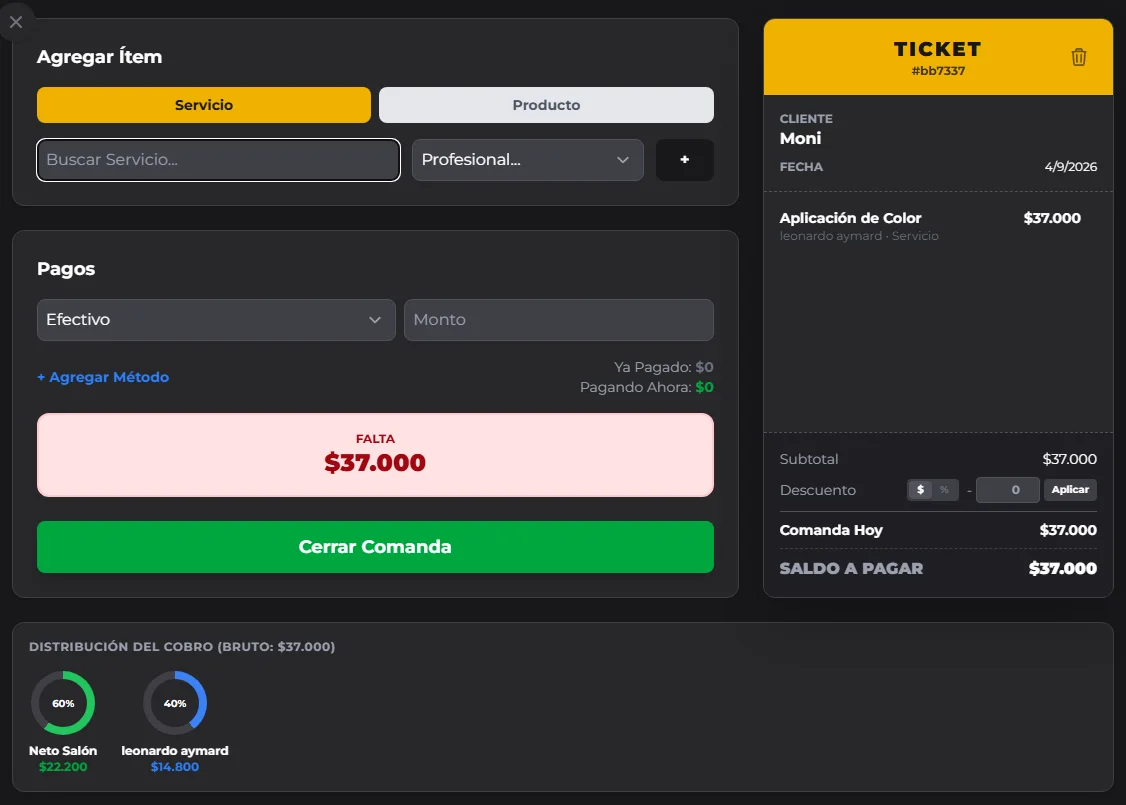The width and height of the screenshot is (1126, 805).
Task: Click the discount value input field
Action: [1008, 490]
